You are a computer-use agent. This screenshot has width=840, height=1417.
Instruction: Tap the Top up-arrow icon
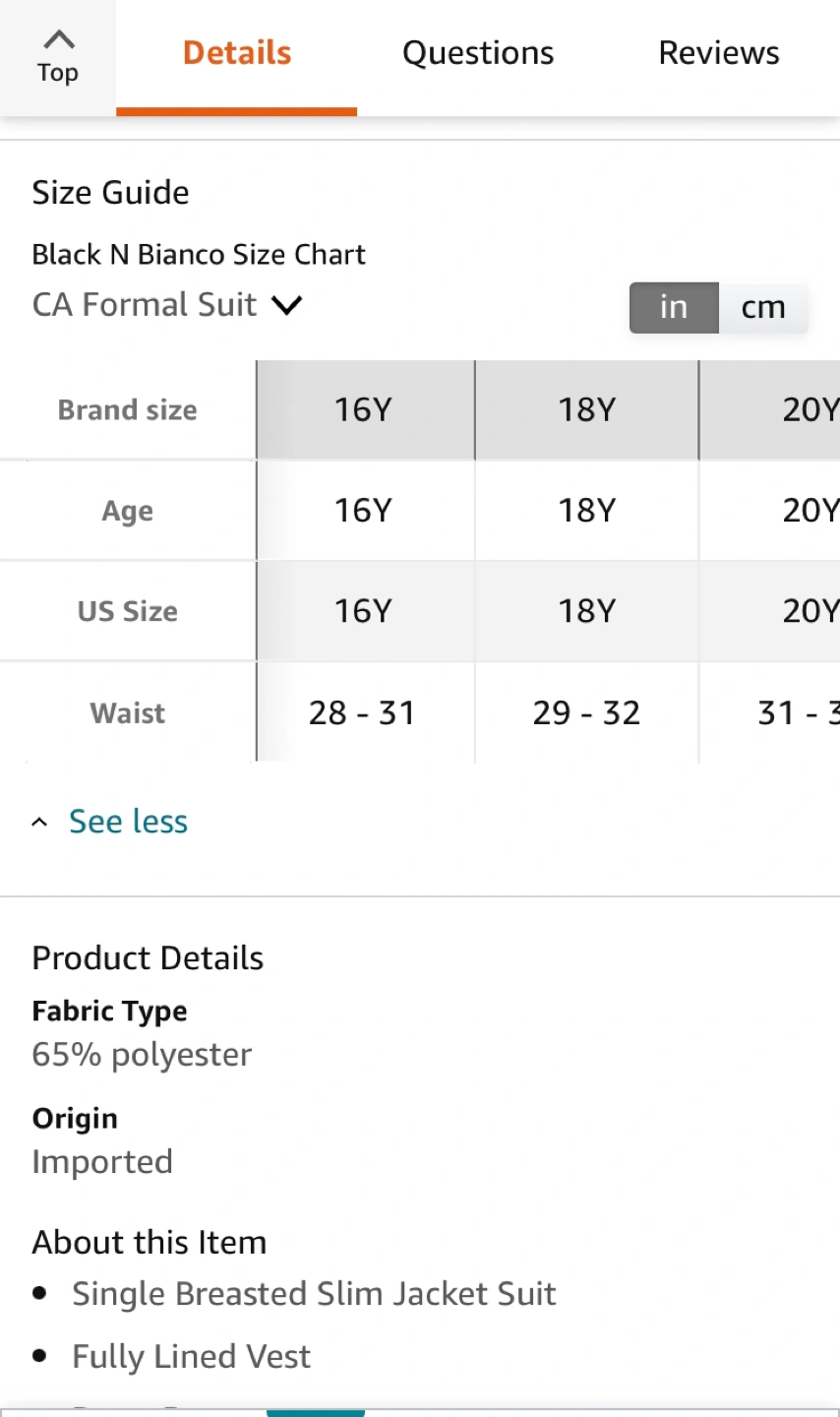click(x=58, y=40)
